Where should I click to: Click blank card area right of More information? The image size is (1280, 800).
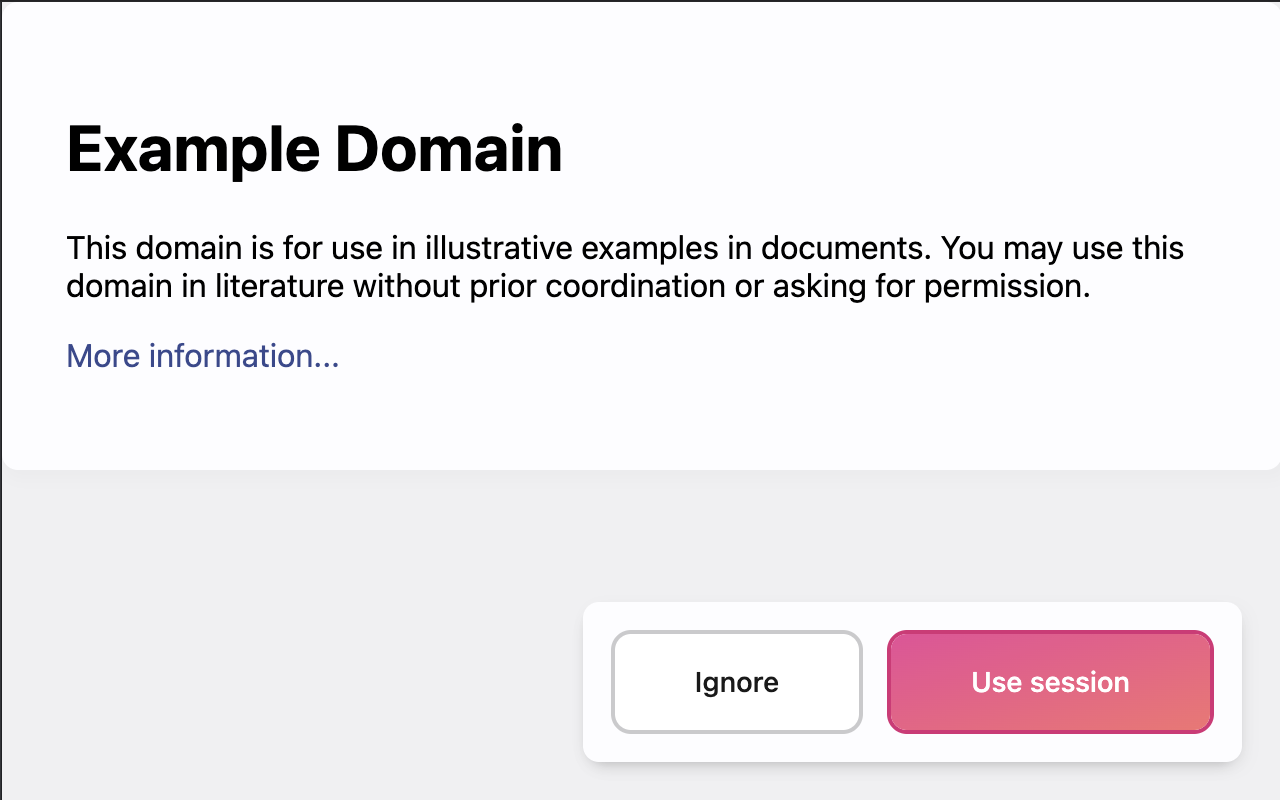pos(750,356)
